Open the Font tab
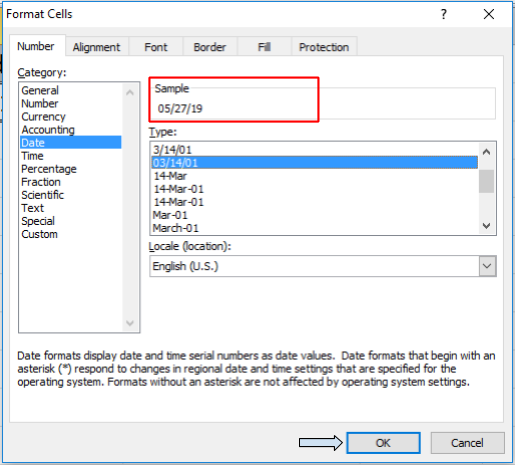This screenshot has height=465, width=515. click(x=156, y=47)
